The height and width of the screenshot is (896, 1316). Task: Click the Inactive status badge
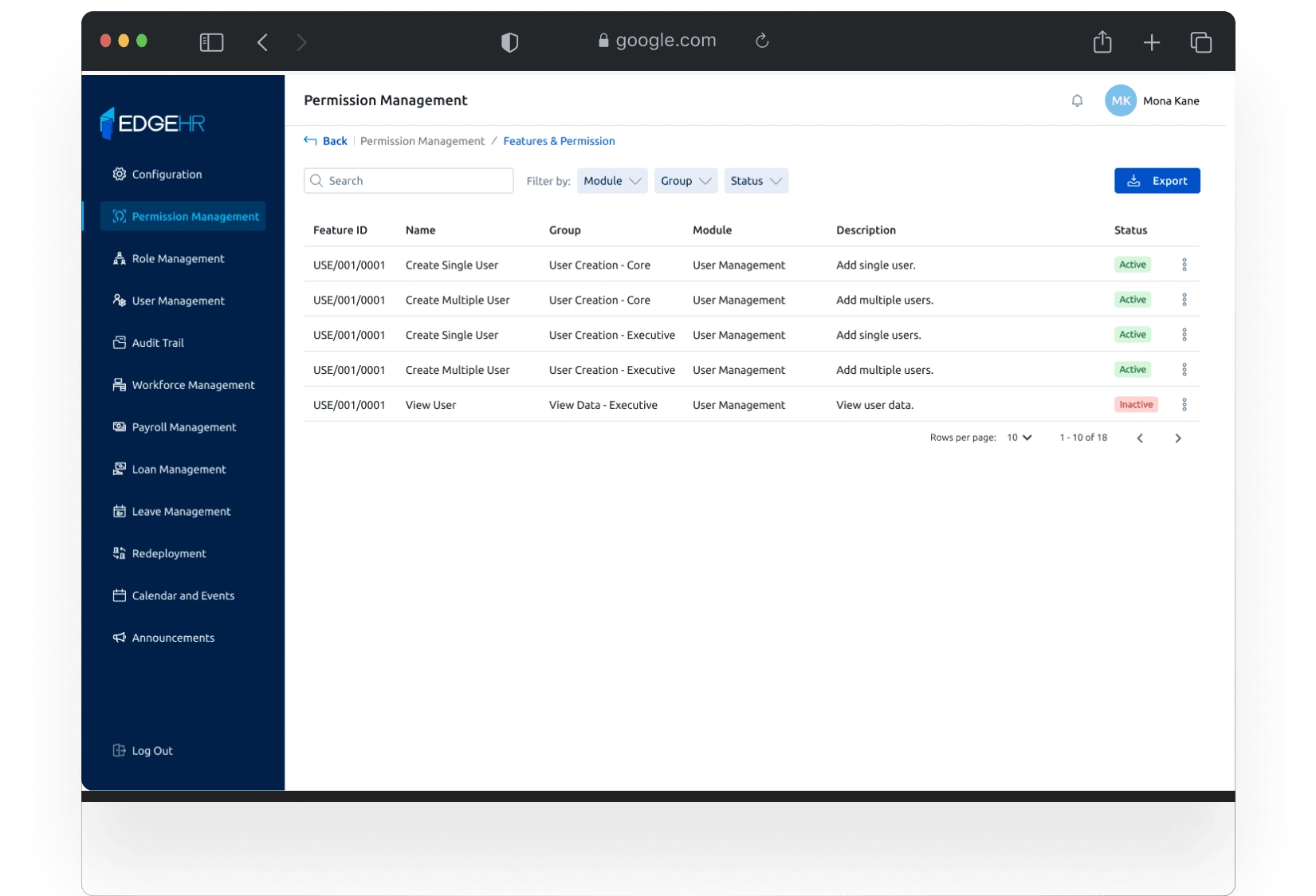coord(1136,405)
